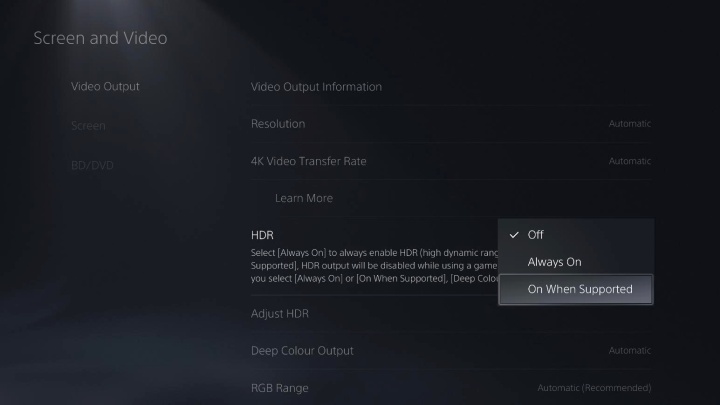
Task: Expand 4K Video Transfer Rate setting
Action: tap(450, 161)
